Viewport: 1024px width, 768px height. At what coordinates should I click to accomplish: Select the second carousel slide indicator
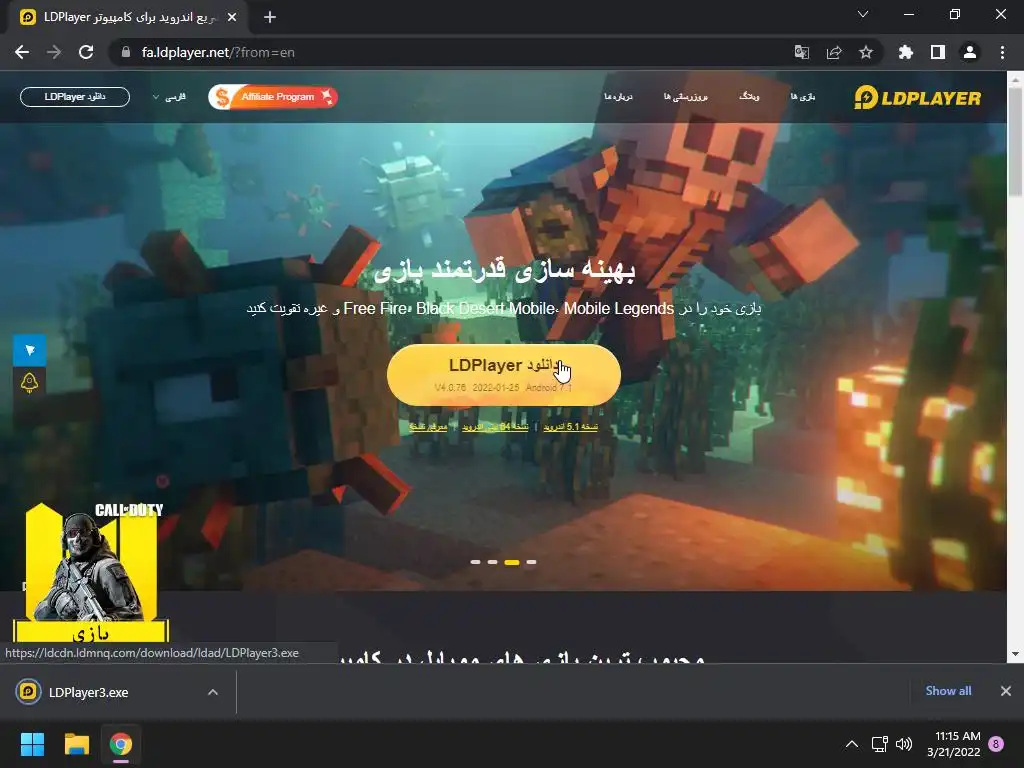[x=492, y=562]
